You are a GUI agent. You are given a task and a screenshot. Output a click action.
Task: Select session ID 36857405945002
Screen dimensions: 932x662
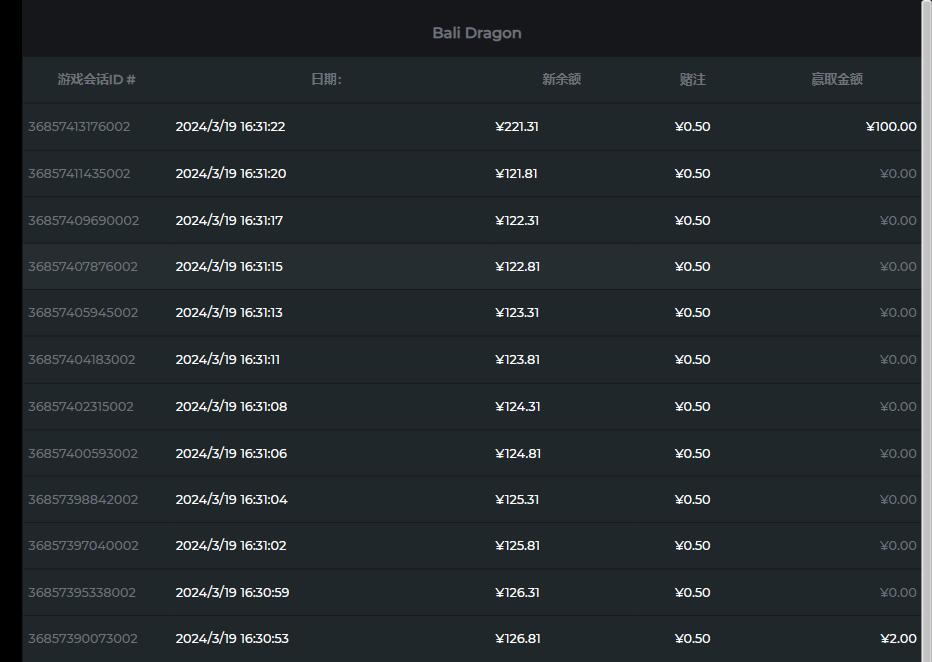[x=83, y=313]
